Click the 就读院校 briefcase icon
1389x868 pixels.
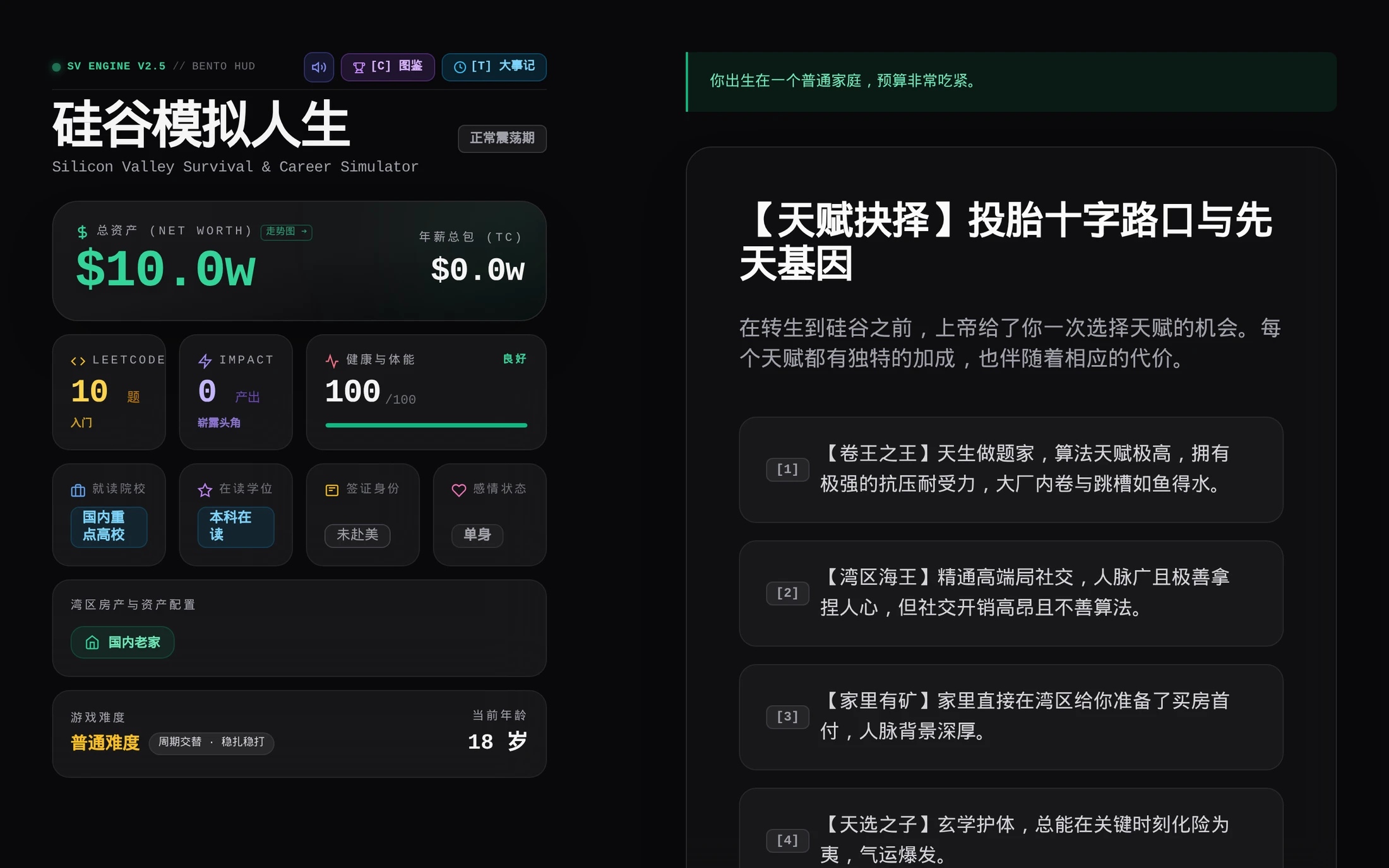[x=78, y=490]
